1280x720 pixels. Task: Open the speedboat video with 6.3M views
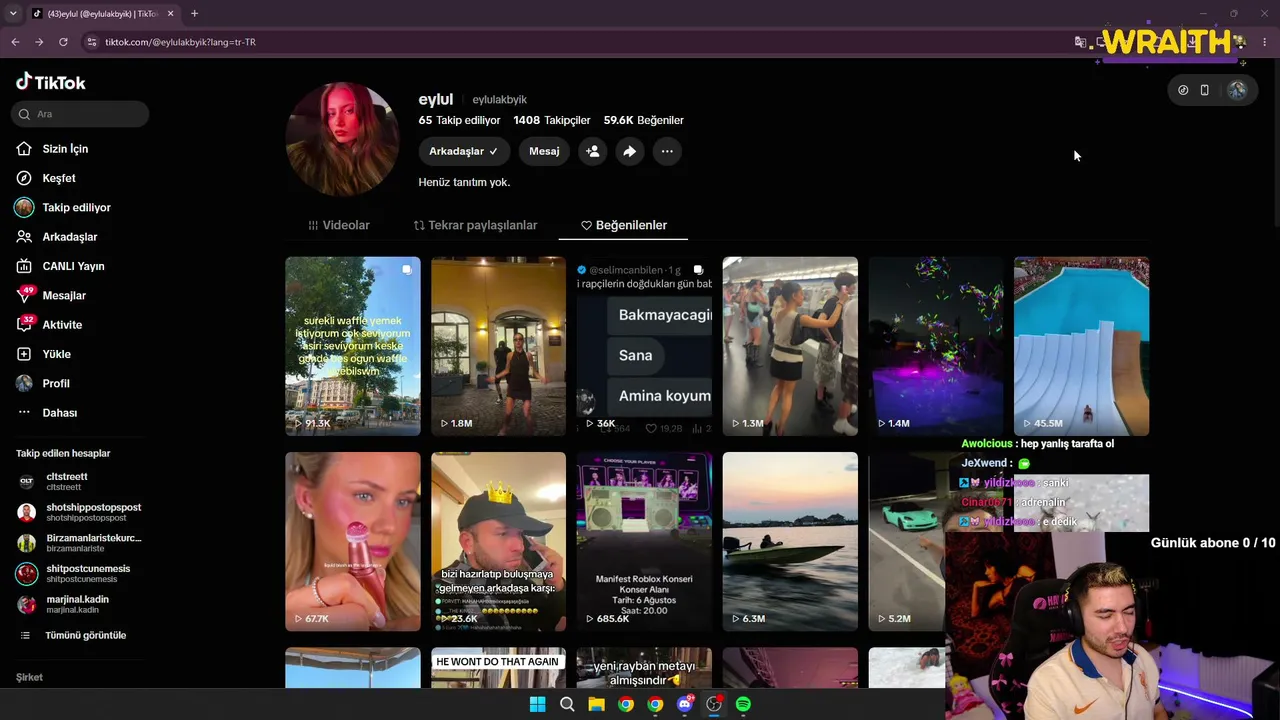tap(790, 541)
